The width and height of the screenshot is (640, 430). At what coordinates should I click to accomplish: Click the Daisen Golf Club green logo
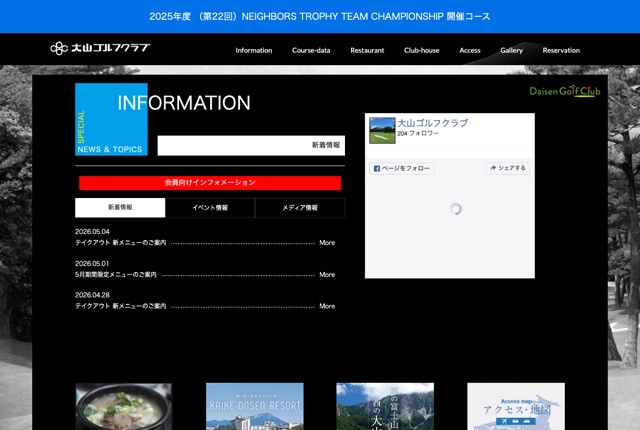coord(565,91)
